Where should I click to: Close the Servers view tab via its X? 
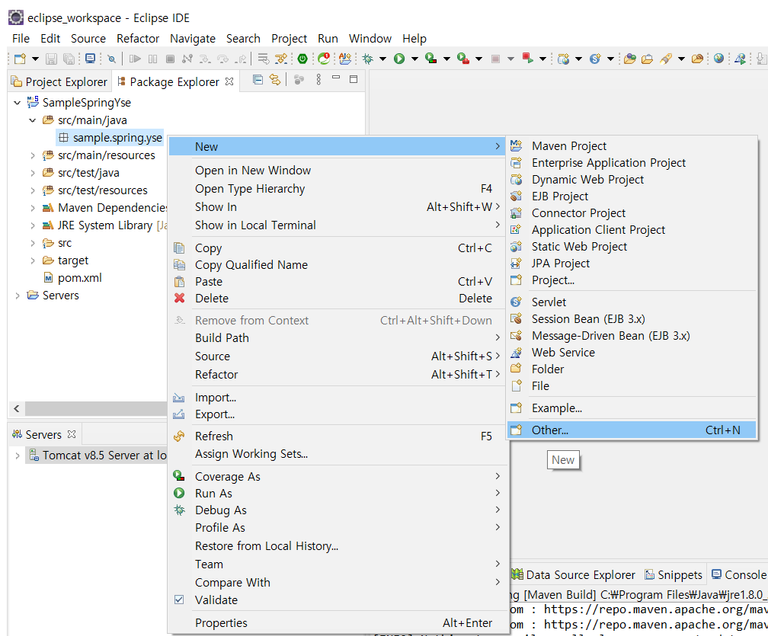[x=72, y=434]
